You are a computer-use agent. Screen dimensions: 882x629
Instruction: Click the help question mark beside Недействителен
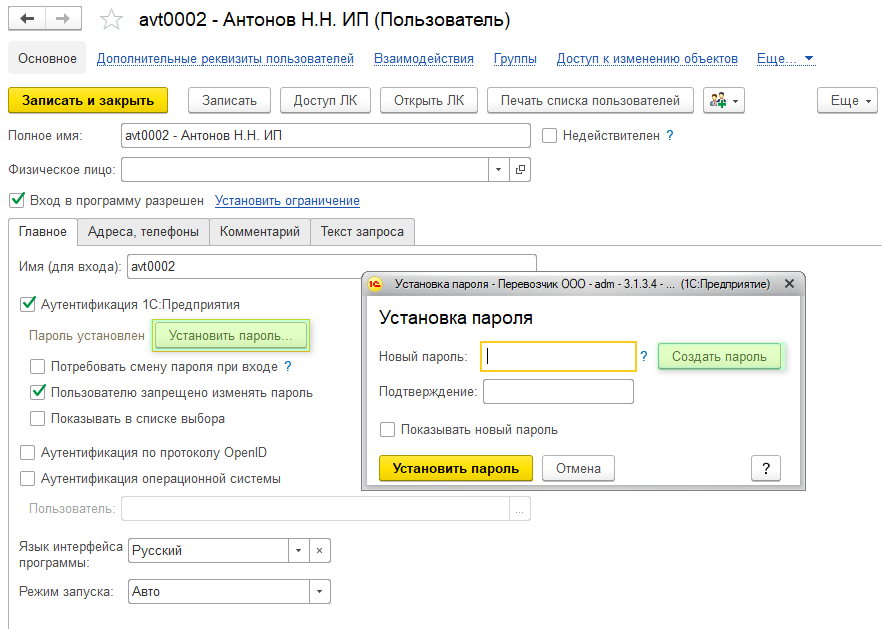670,135
